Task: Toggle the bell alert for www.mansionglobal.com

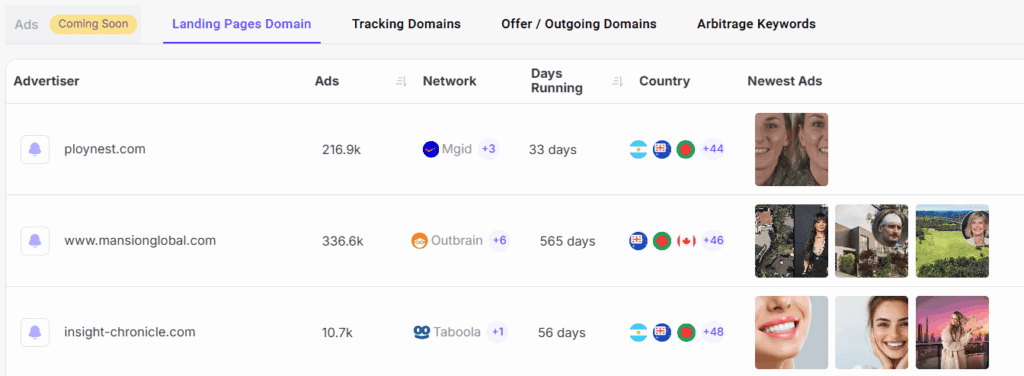Action: point(35,241)
